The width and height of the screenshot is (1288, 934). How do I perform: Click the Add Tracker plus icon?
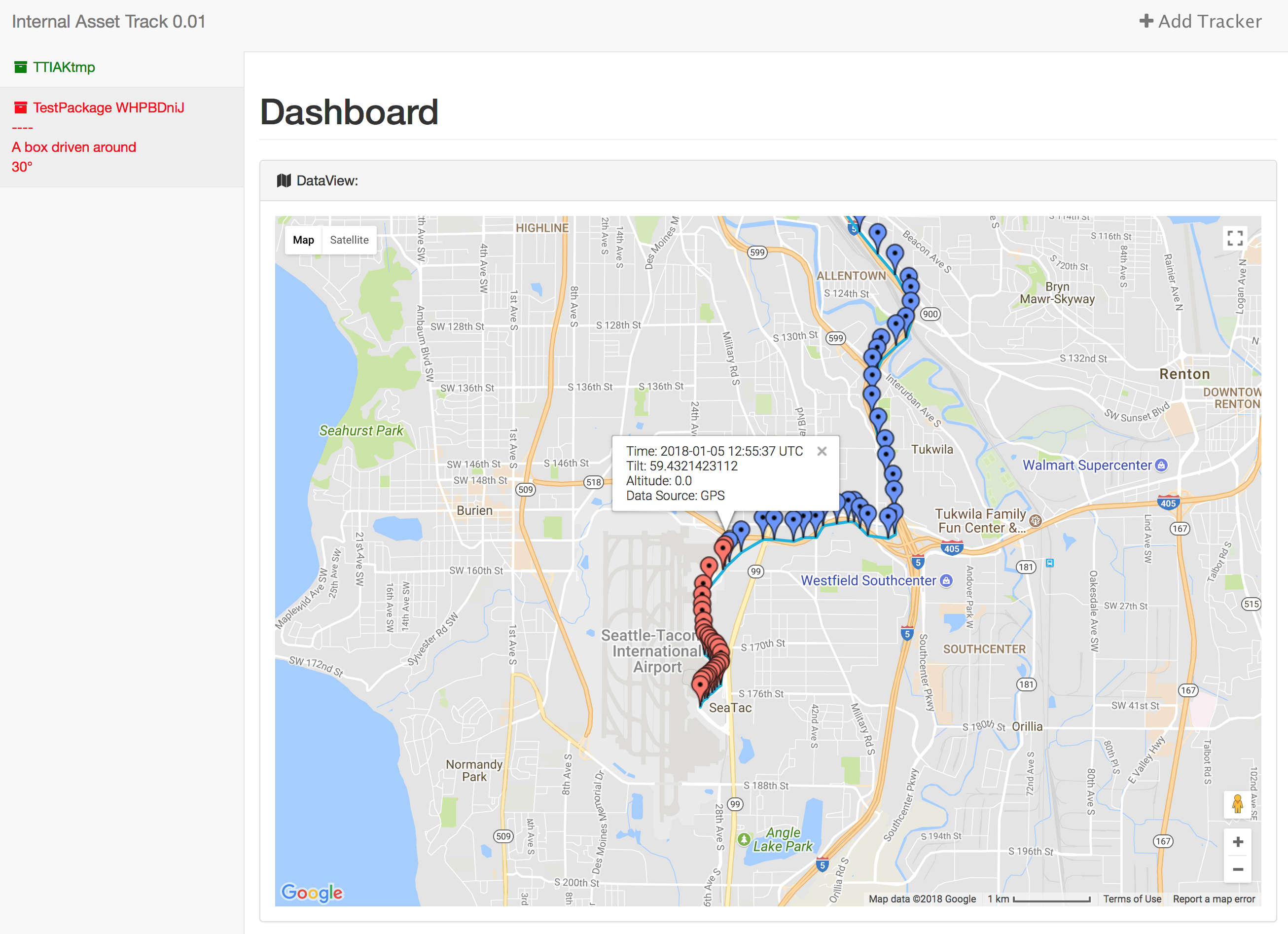coord(1146,22)
